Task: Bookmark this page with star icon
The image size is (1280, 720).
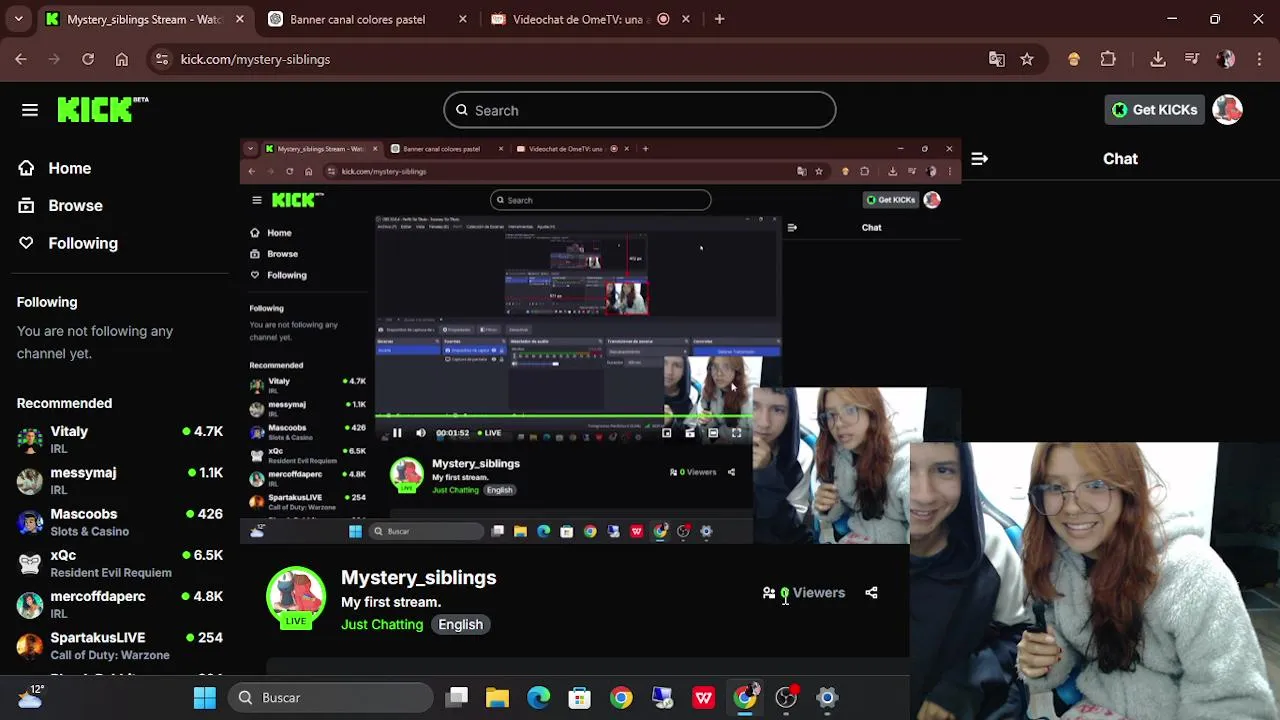Action: (1027, 59)
